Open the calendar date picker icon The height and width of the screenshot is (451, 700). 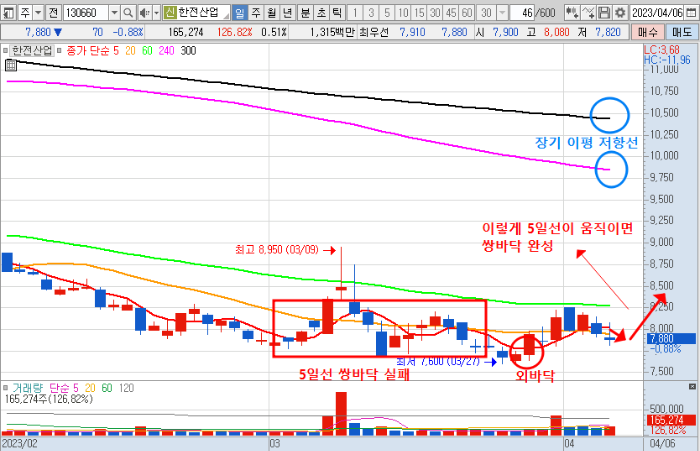click(692, 13)
